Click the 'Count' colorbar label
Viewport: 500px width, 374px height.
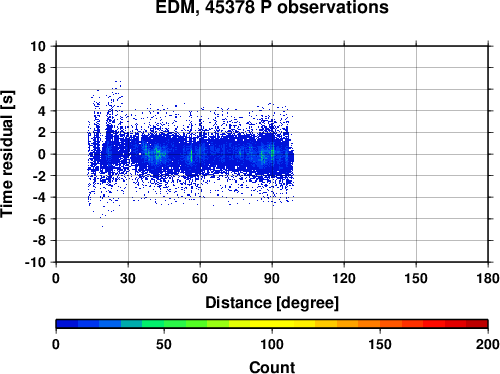(x=272, y=367)
